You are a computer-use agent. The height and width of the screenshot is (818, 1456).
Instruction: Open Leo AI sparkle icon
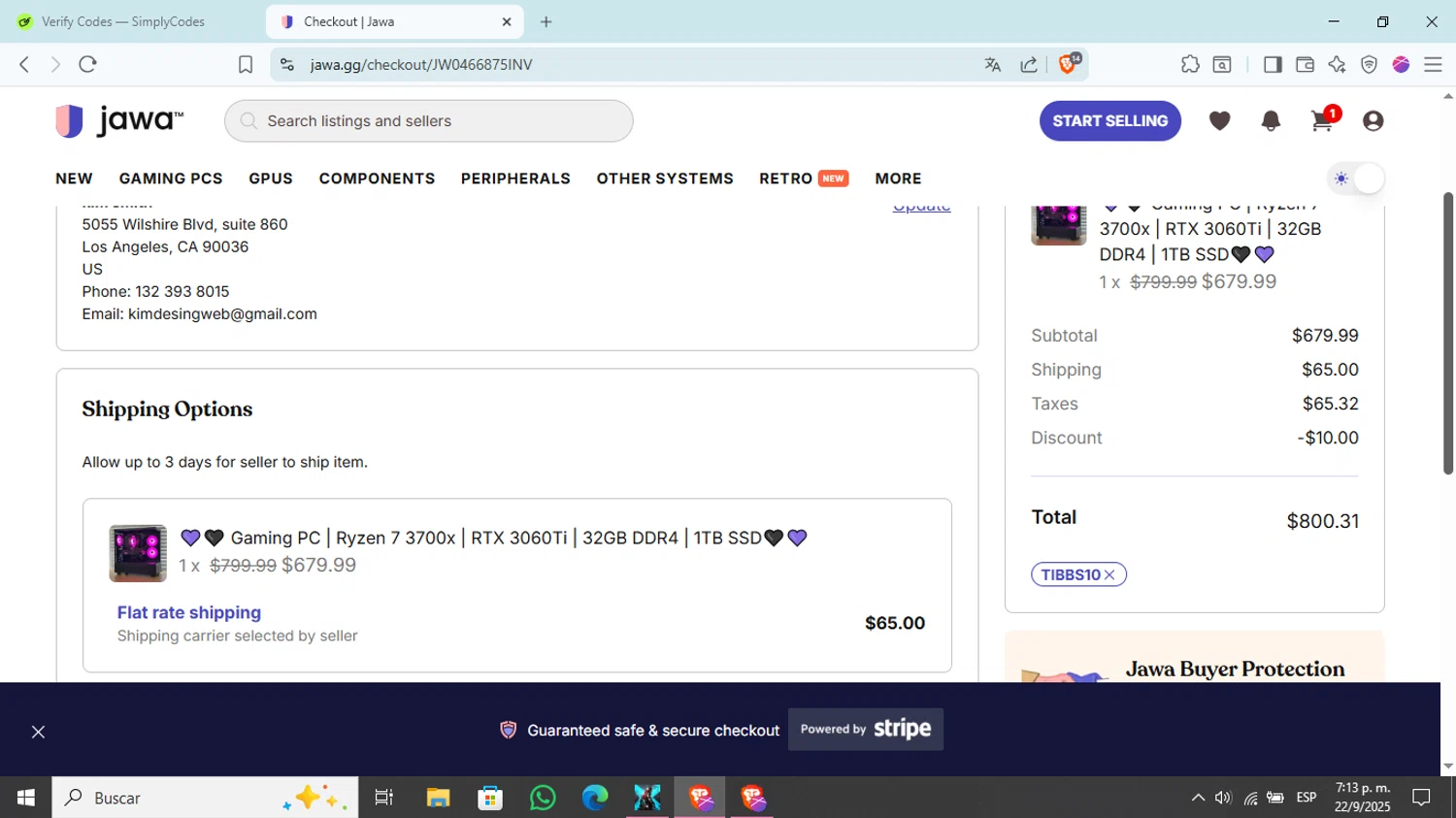coord(1337,64)
